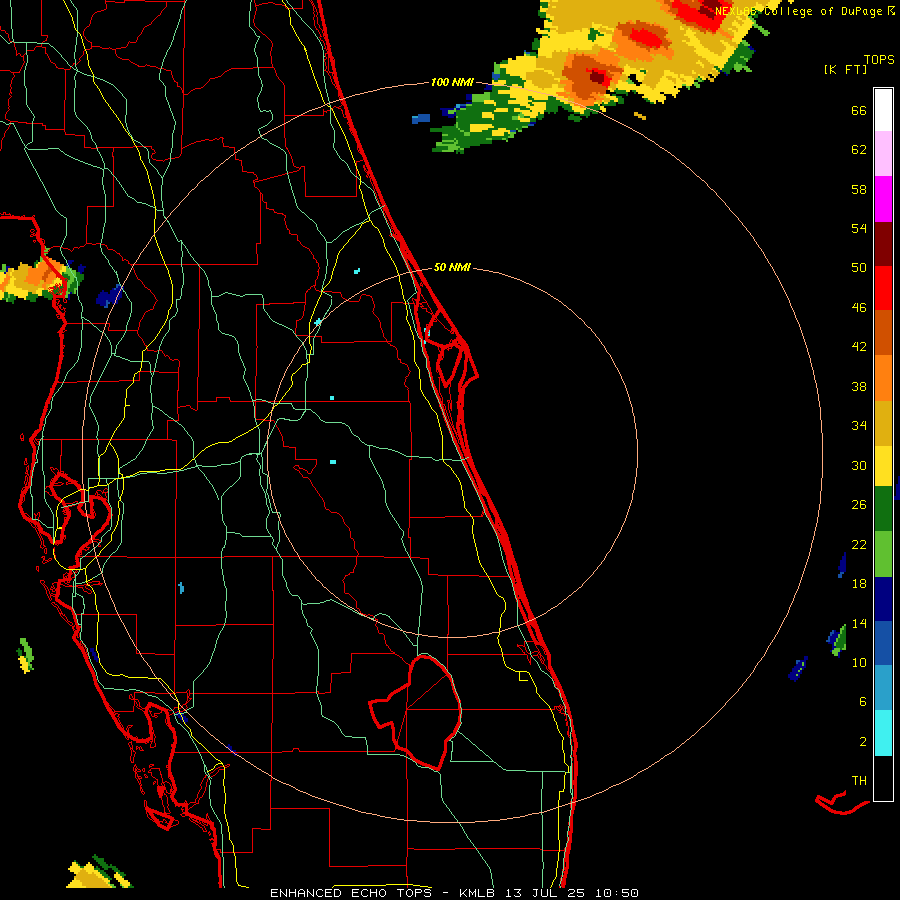
Task: Click the "[K FT]" units label
Action: coord(845,70)
